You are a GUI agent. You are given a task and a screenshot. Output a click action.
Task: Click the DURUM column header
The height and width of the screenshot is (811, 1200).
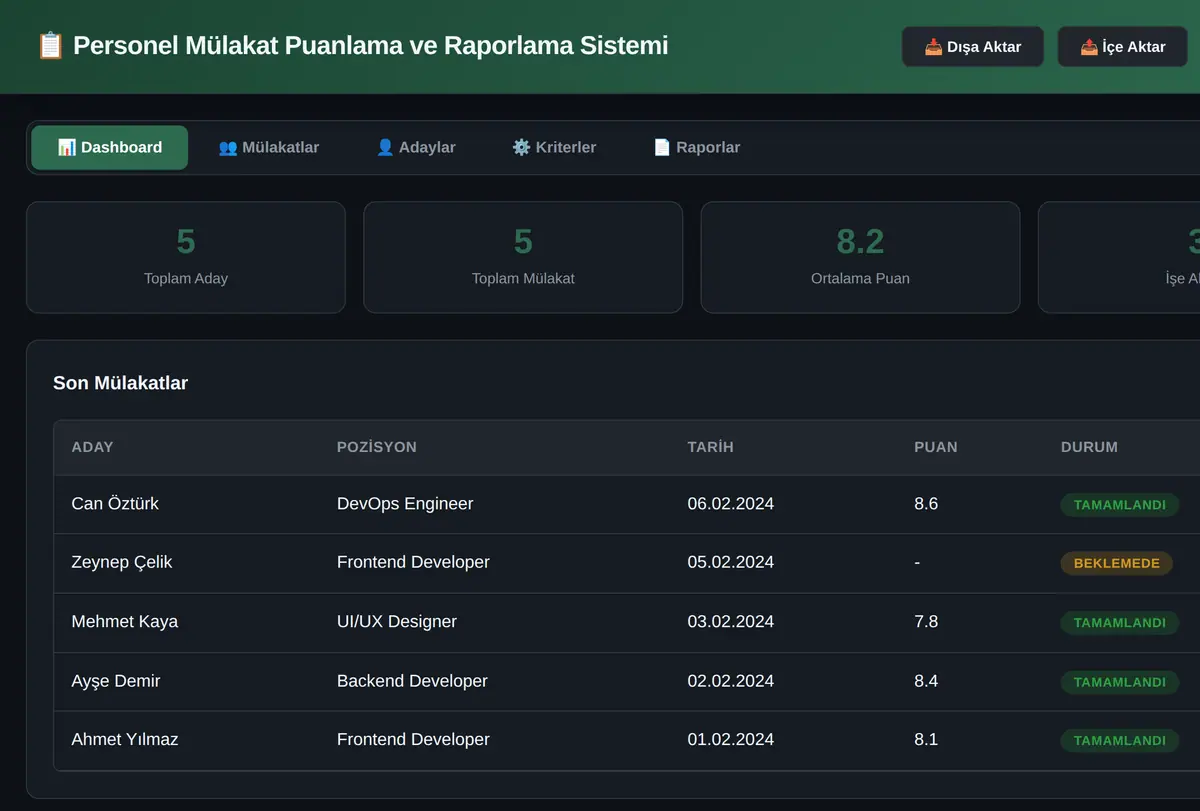(x=1089, y=447)
